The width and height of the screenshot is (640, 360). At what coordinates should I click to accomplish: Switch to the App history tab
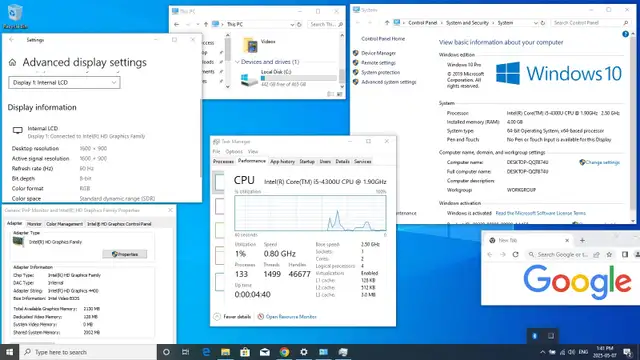click(282, 162)
